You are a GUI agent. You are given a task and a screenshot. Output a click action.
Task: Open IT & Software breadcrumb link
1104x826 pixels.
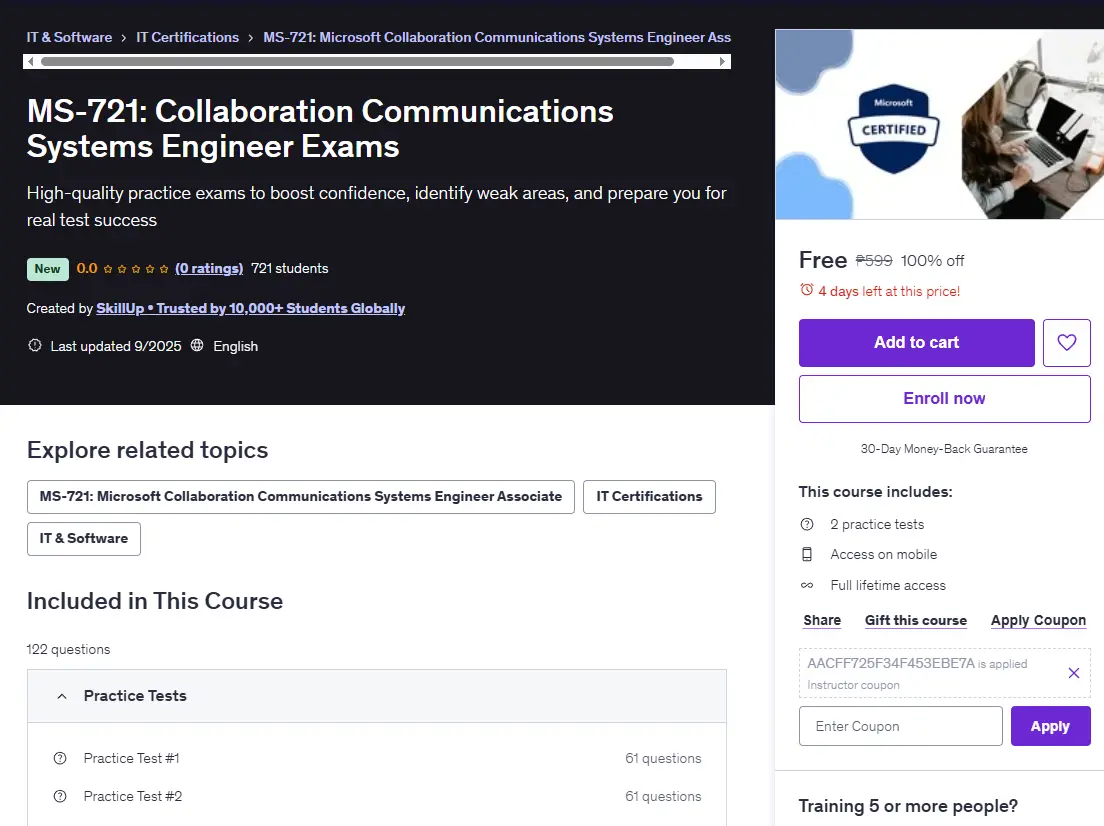[x=69, y=37]
